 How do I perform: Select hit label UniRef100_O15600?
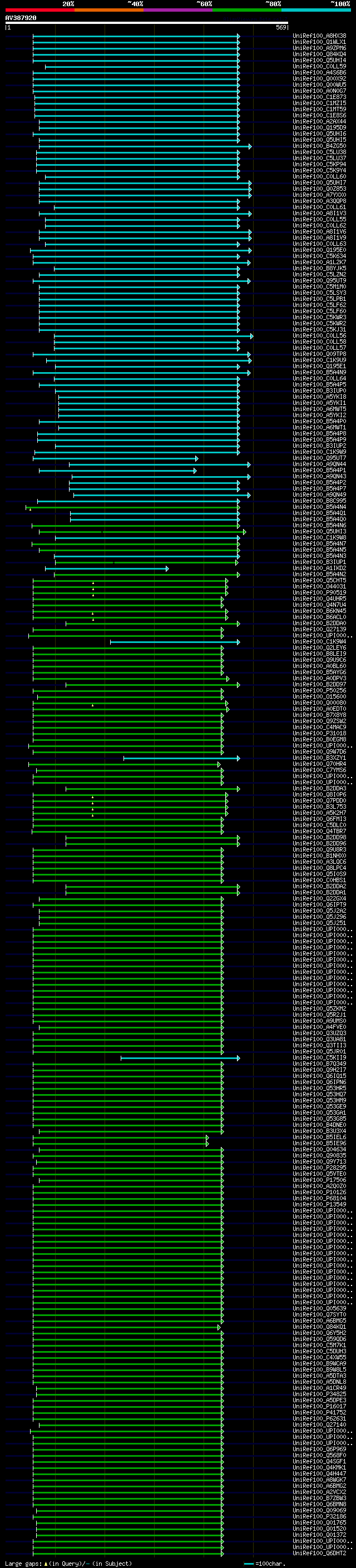(x=319, y=697)
